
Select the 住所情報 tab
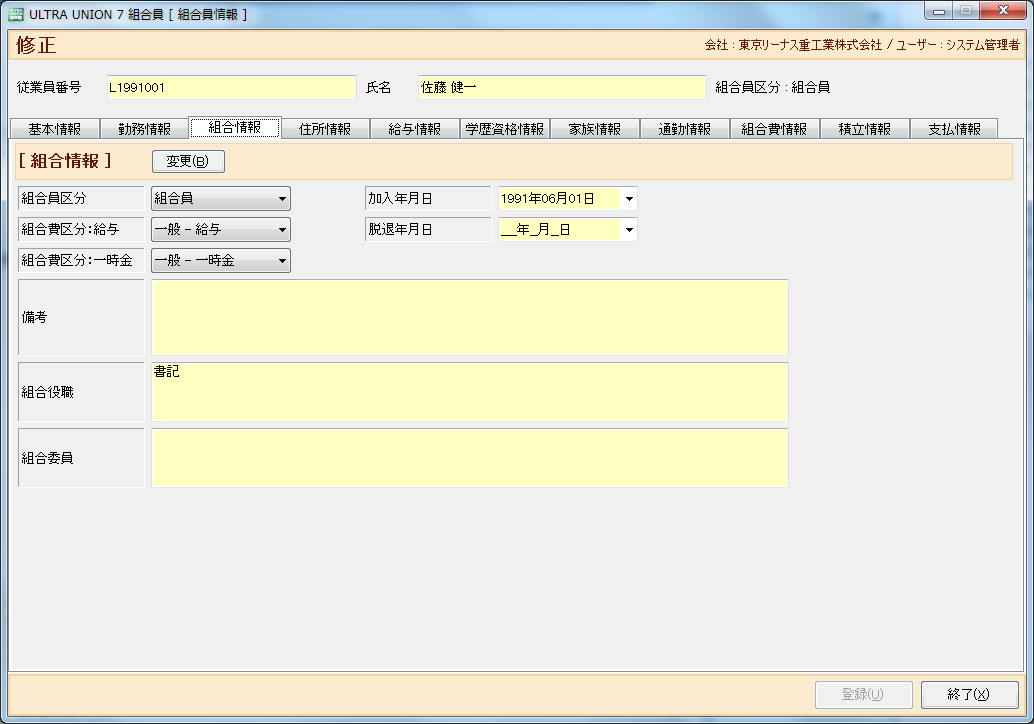324,129
